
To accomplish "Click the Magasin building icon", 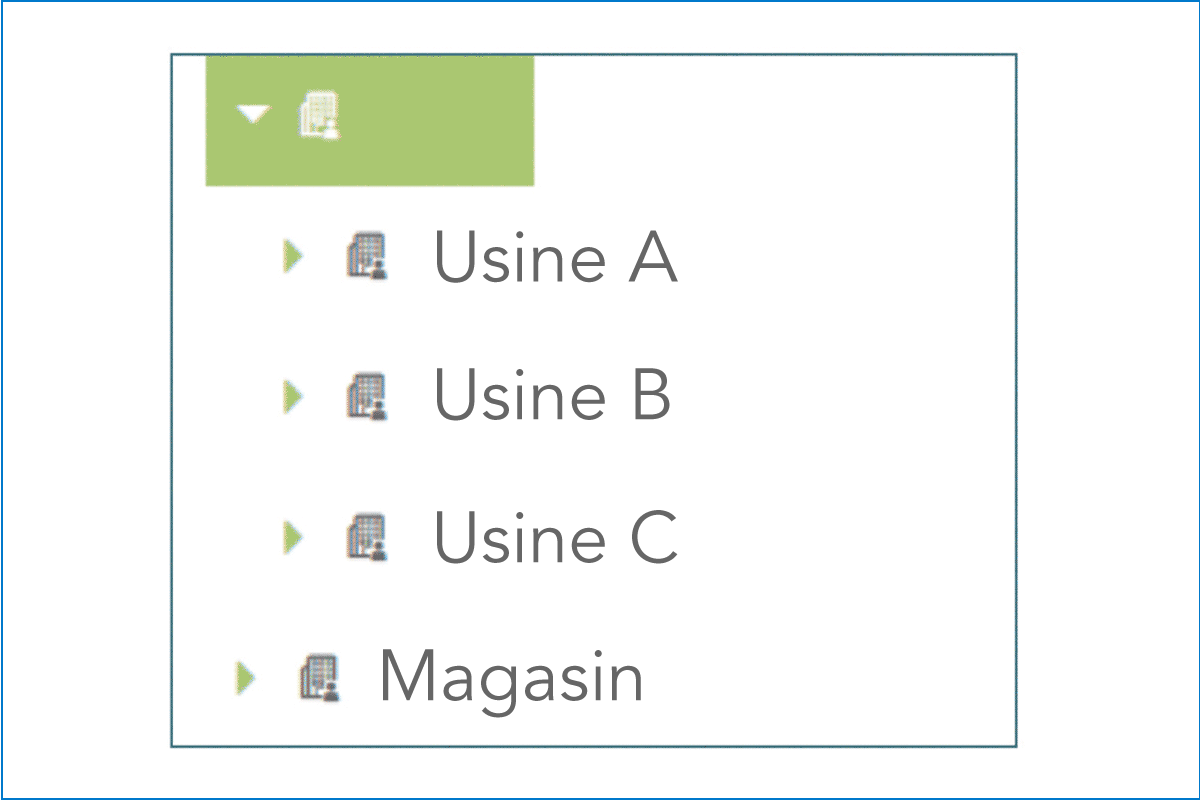I will point(320,678).
